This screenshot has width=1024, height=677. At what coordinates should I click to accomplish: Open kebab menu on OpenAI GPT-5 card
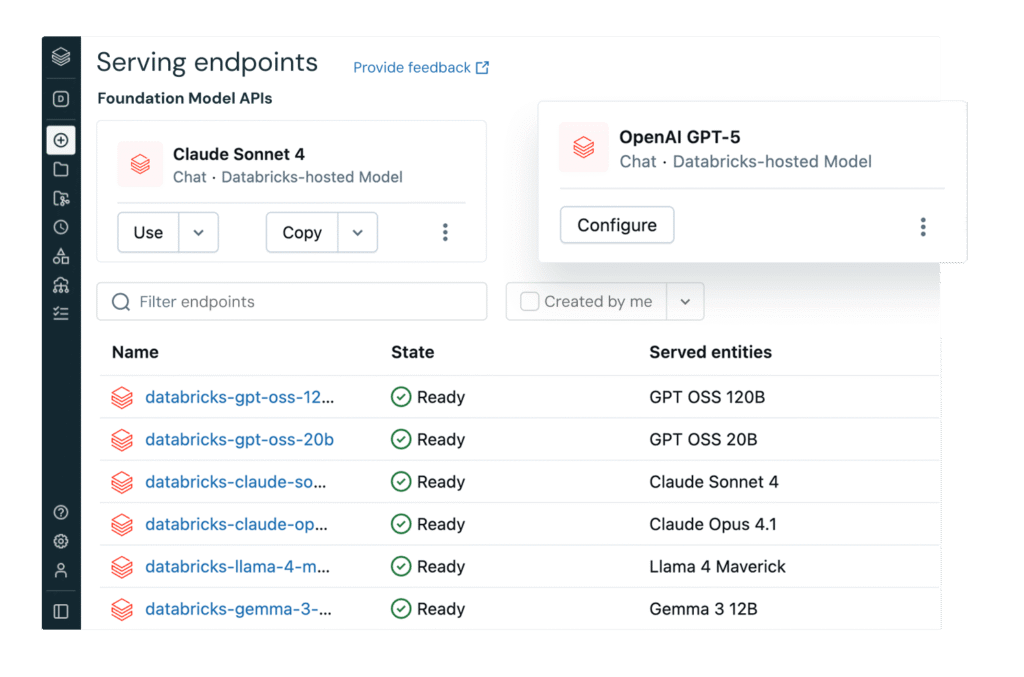923,227
